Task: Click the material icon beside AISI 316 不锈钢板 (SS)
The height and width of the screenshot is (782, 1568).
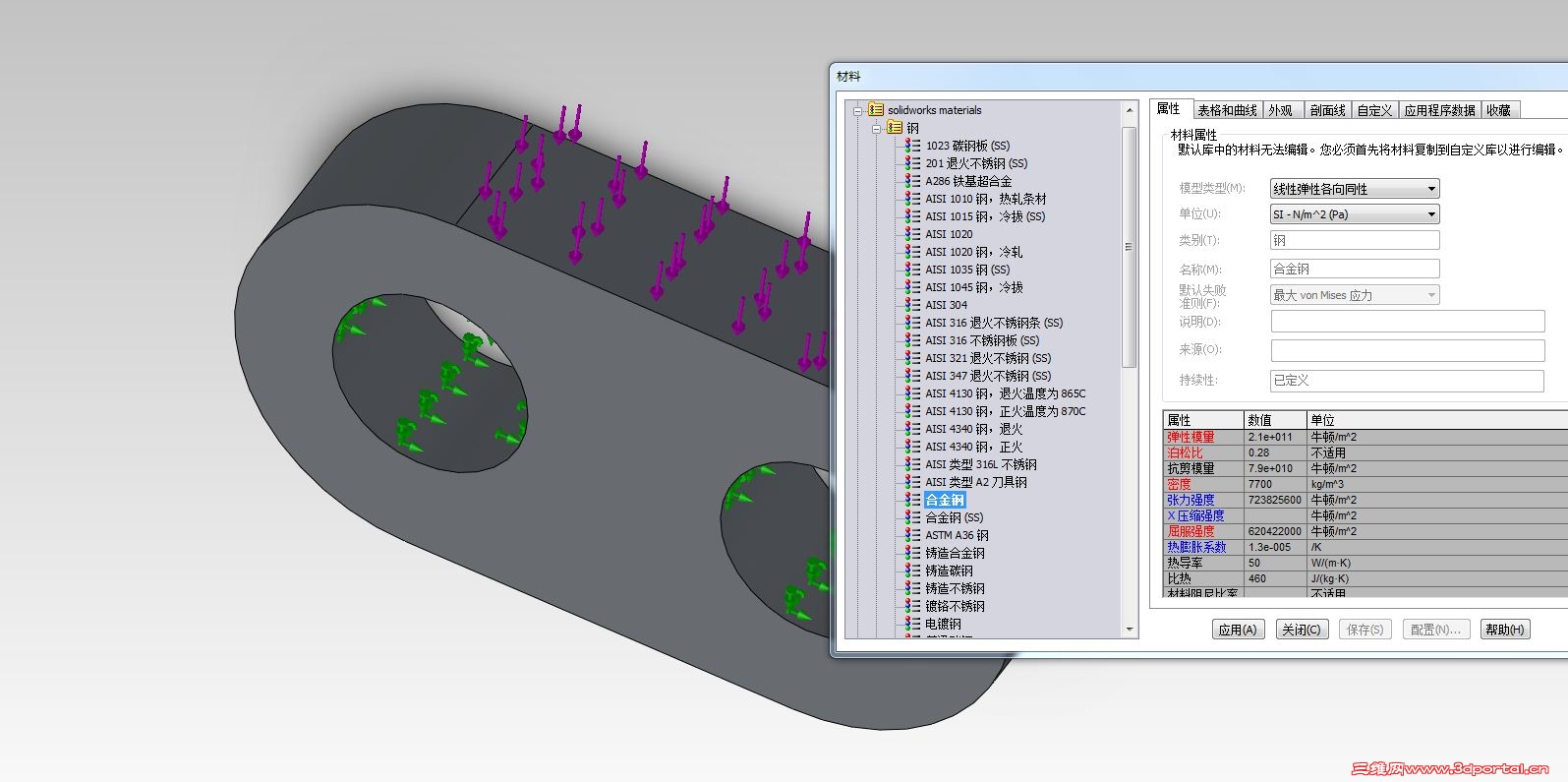Action: pos(913,340)
